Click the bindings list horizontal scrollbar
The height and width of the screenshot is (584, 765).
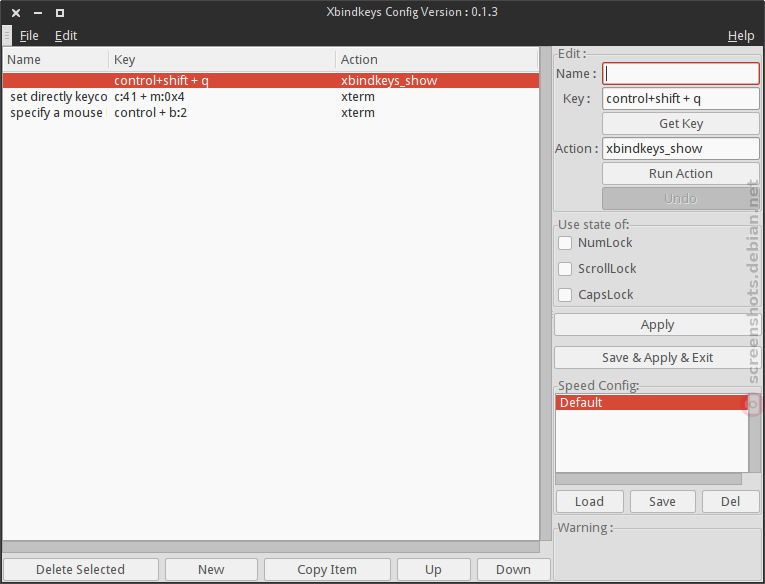tap(271, 547)
